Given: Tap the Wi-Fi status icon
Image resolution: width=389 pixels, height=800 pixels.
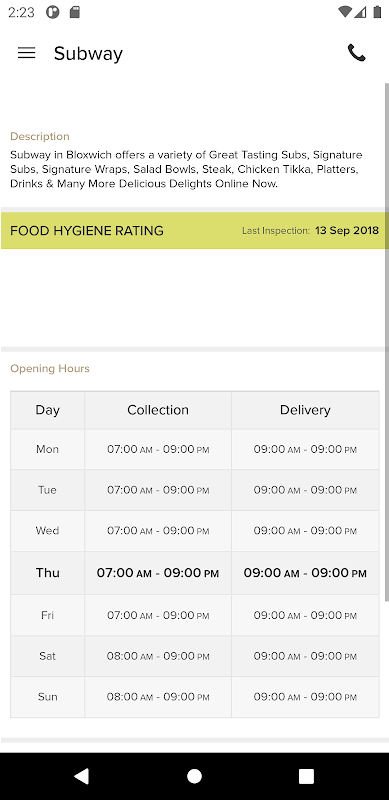Looking at the screenshot, I should (345, 12).
